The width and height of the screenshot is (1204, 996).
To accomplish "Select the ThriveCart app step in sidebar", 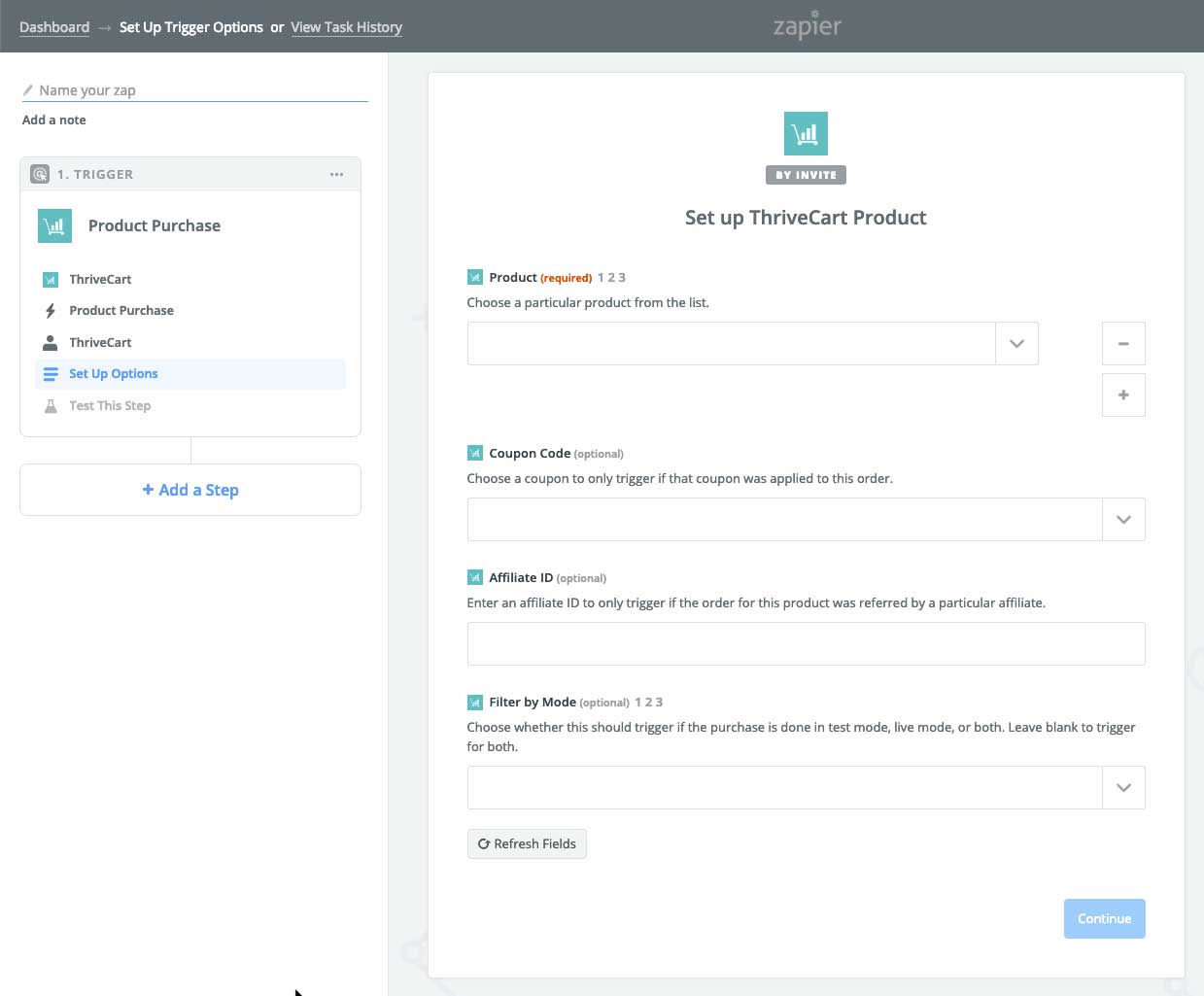I will [x=190, y=280].
